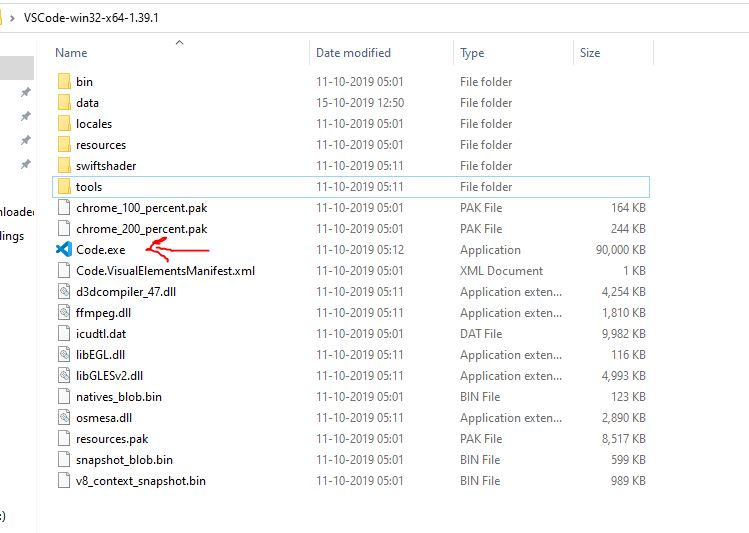Click the data folder icon
749x533 pixels.
(64, 103)
